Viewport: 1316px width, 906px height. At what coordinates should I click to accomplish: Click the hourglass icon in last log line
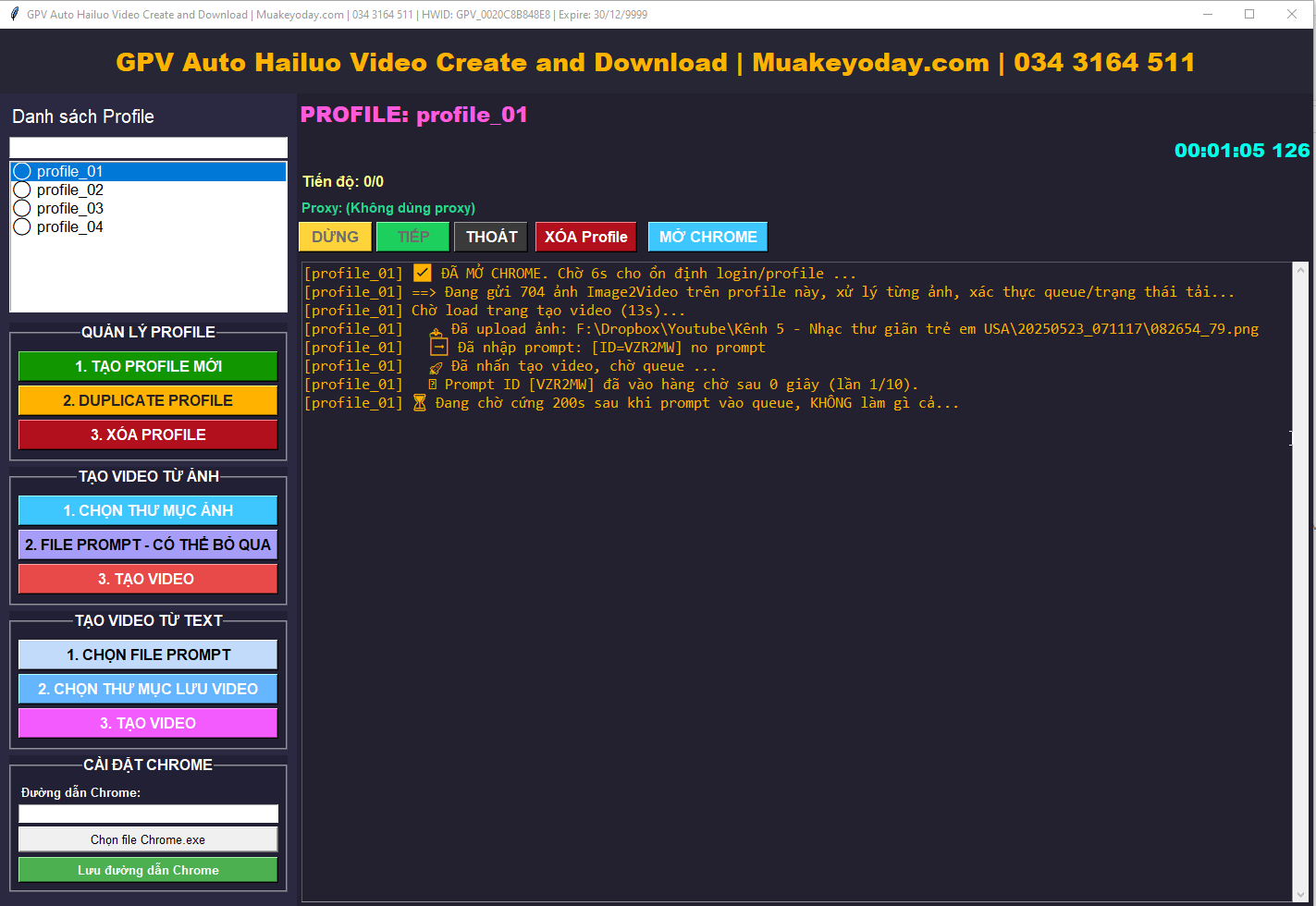(420, 403)
